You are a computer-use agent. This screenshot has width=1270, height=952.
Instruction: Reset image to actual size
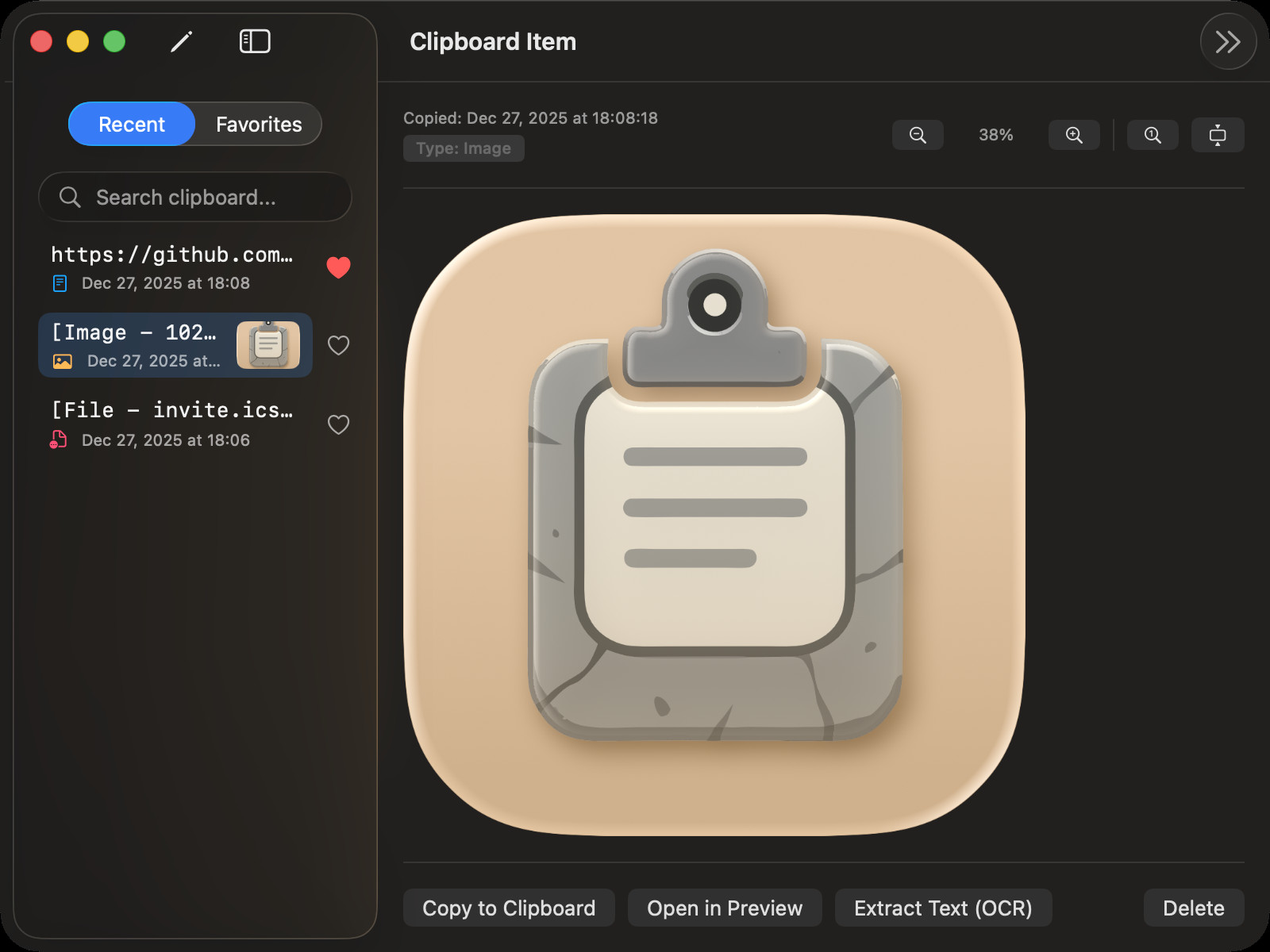tap(1153, 135)
